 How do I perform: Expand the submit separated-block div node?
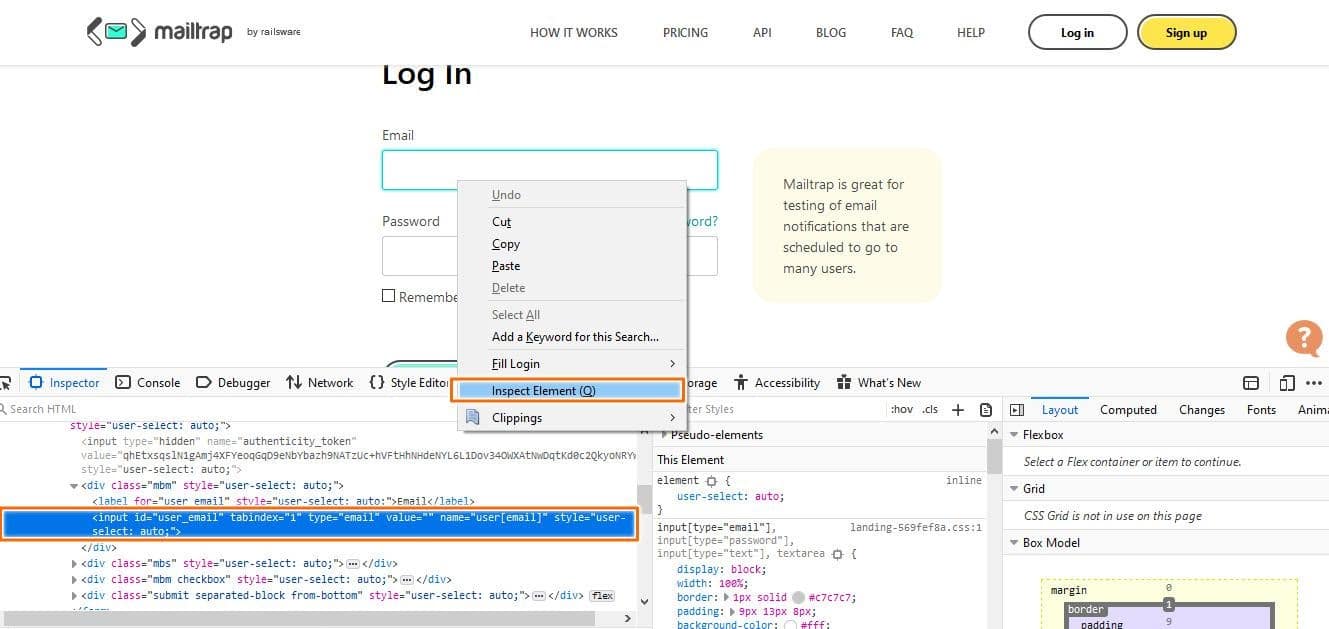[75, 595]
